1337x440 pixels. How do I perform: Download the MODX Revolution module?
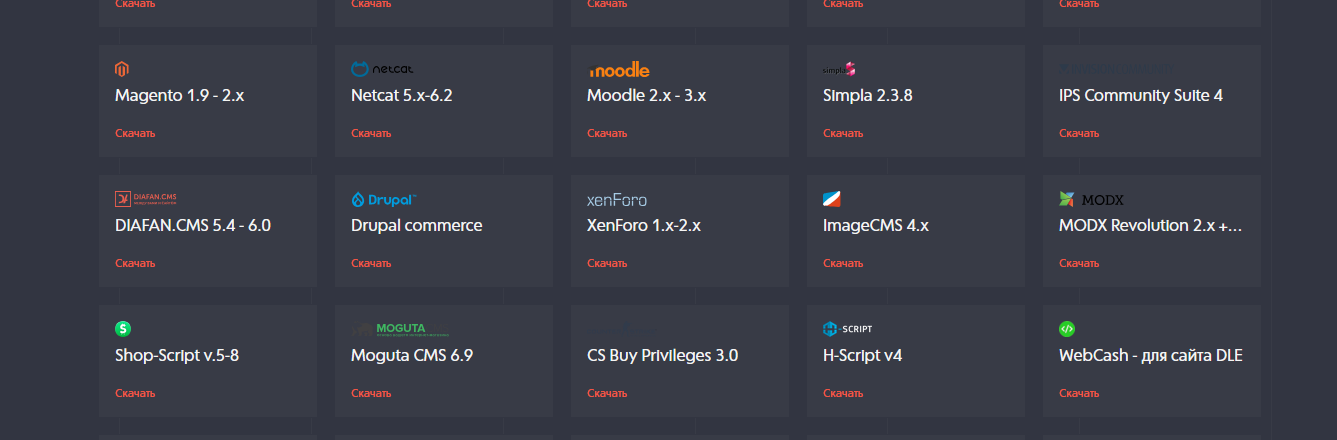(x=1079, y=263)
